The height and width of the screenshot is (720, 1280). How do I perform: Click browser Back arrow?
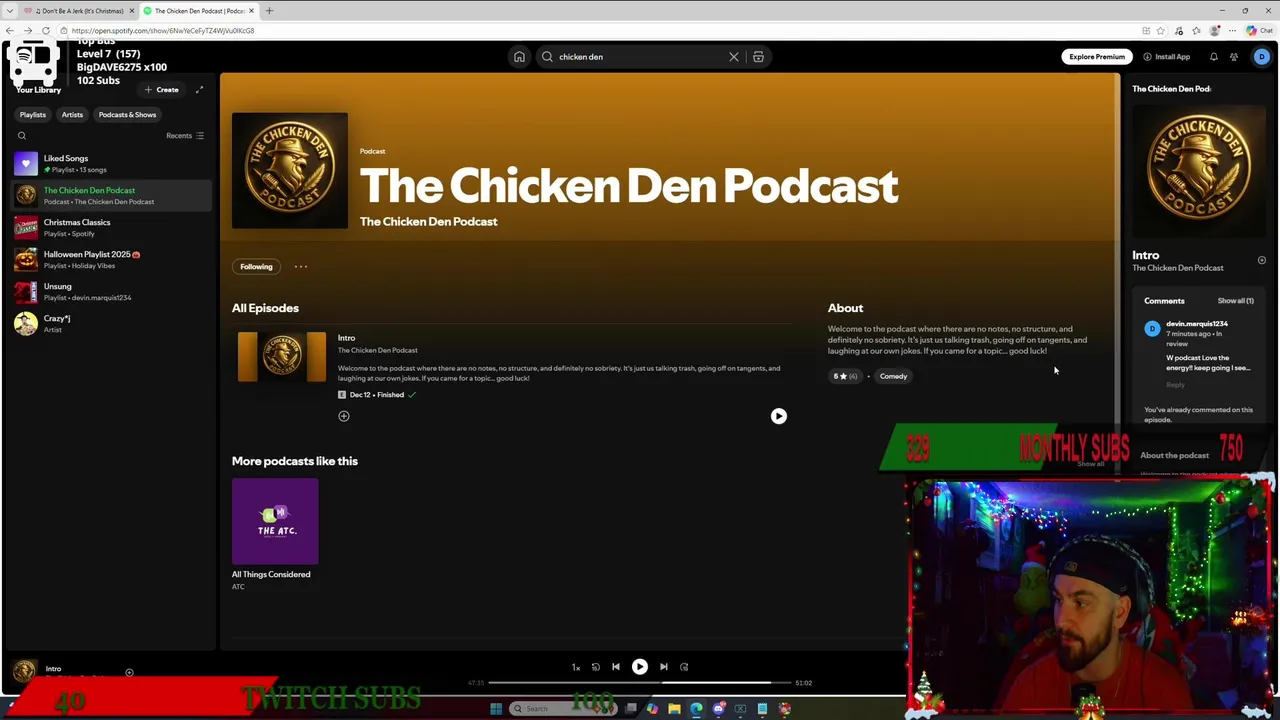[x=10, y=31]
